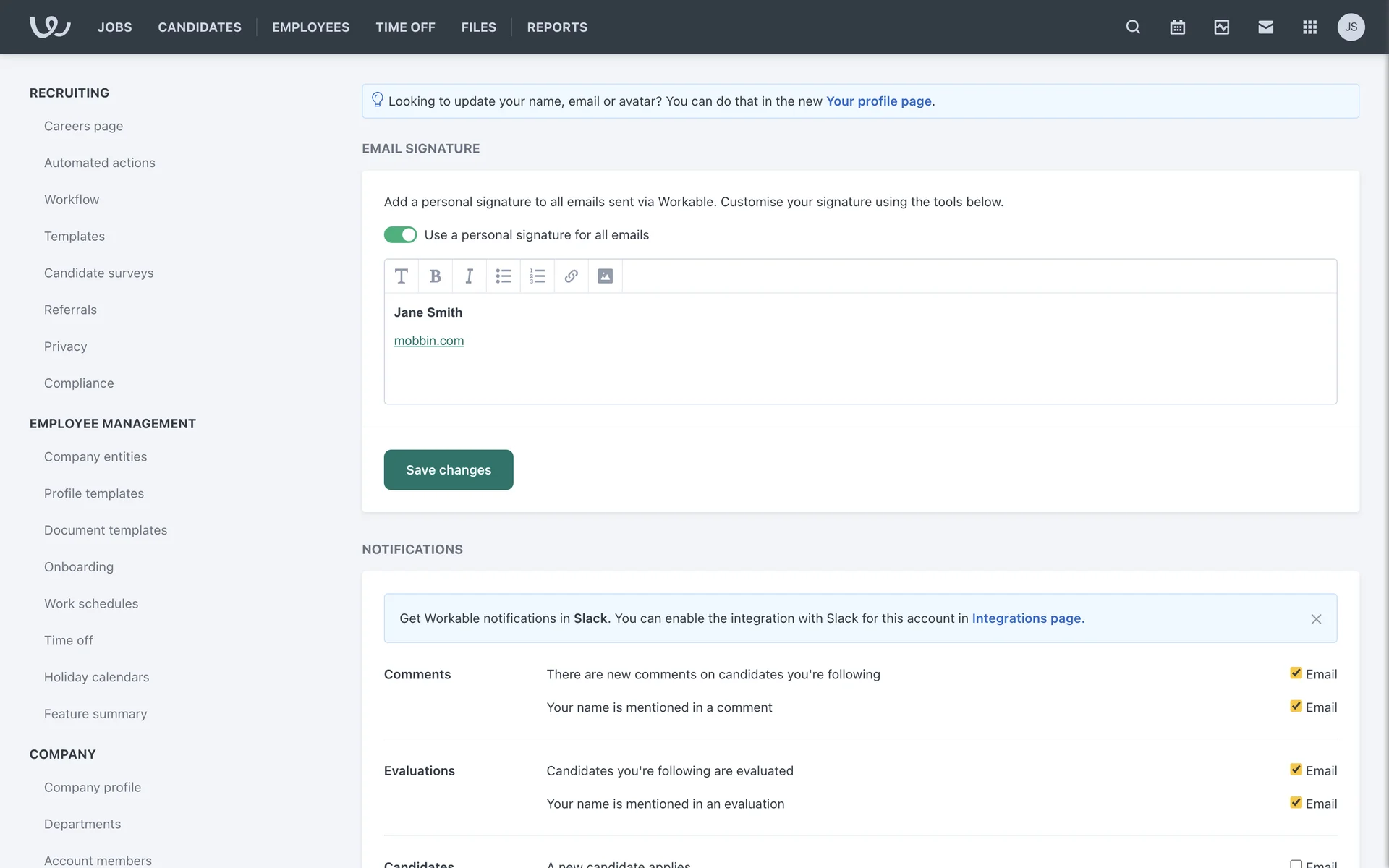Screen dimensions: 1389x868
Task: Insert a numbered list in signature
Action: [x=537, y=276]
